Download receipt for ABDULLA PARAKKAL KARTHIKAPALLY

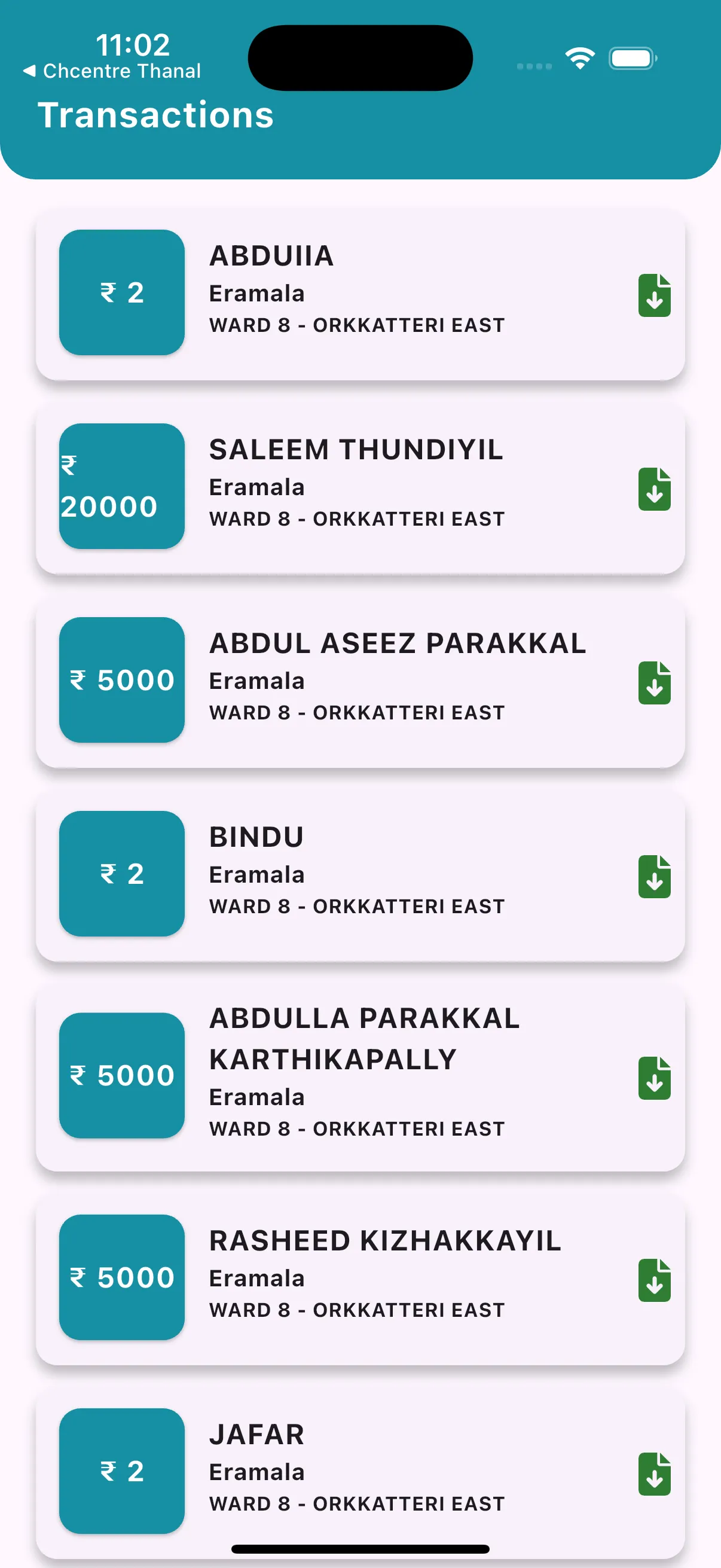click(654, 1078)
